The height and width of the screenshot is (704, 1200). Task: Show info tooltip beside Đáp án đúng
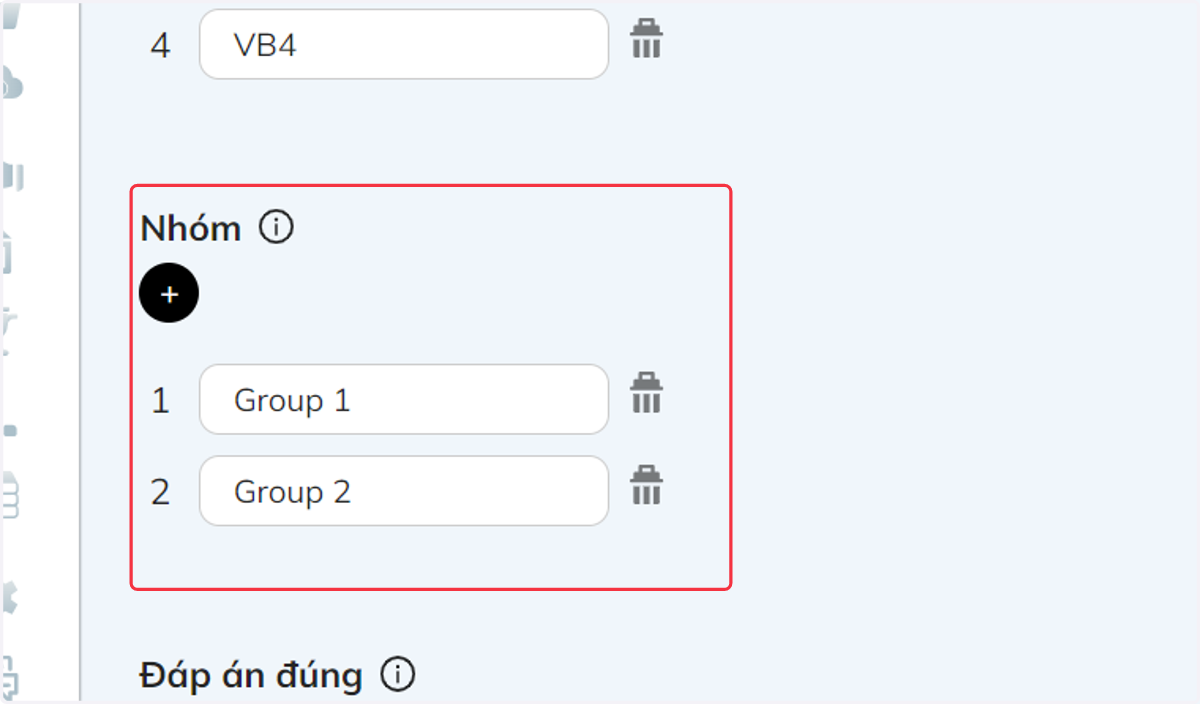[397, 675]
